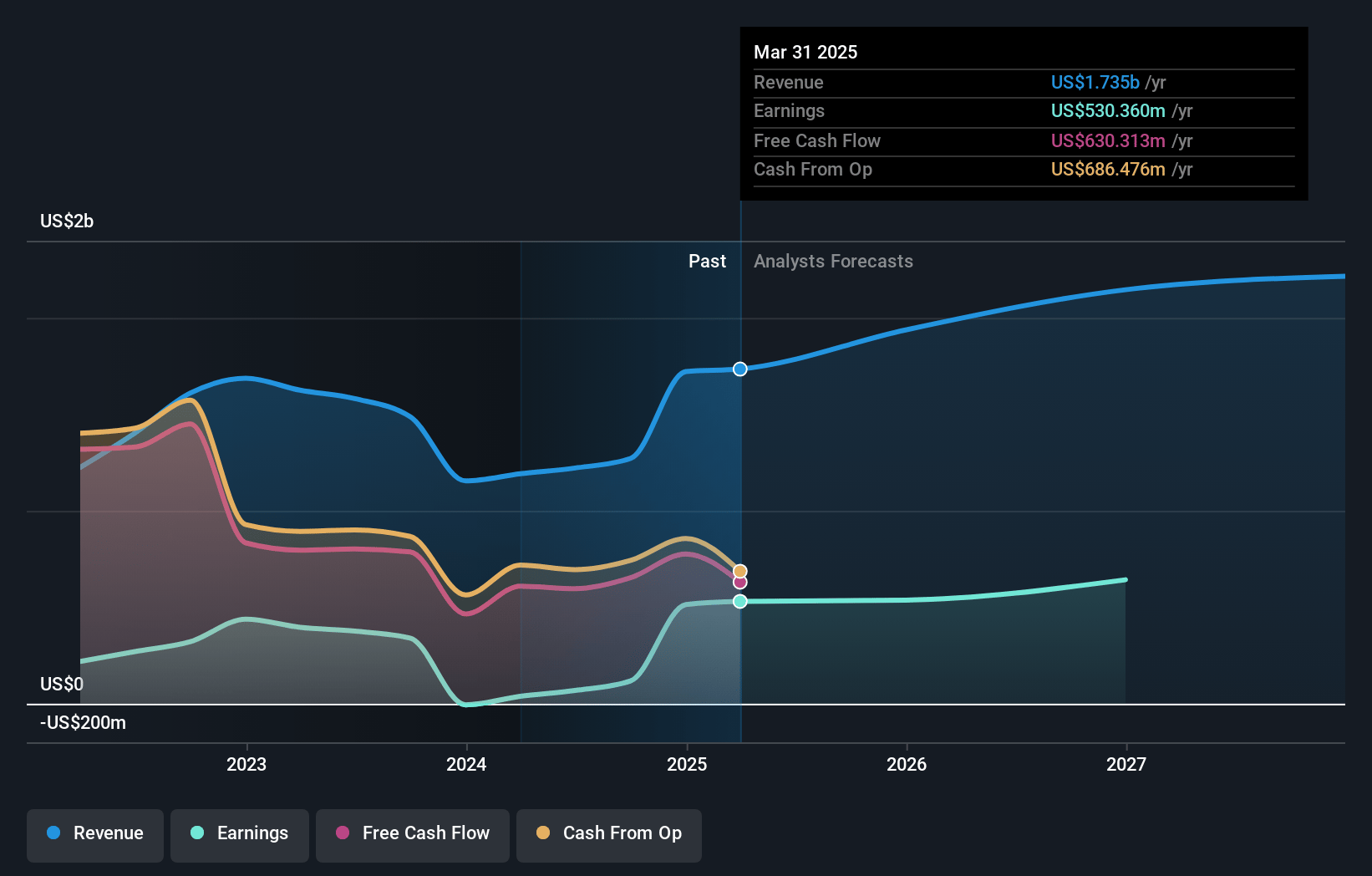Toggle the Earnings legend button

tap(240, 835)
